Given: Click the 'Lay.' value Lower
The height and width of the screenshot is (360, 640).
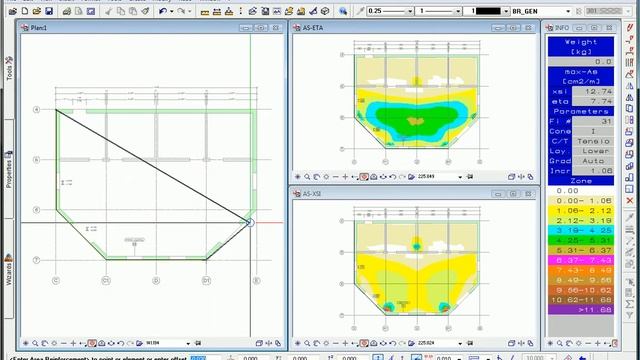Looking at the screenshot, I should click(593, 151).
